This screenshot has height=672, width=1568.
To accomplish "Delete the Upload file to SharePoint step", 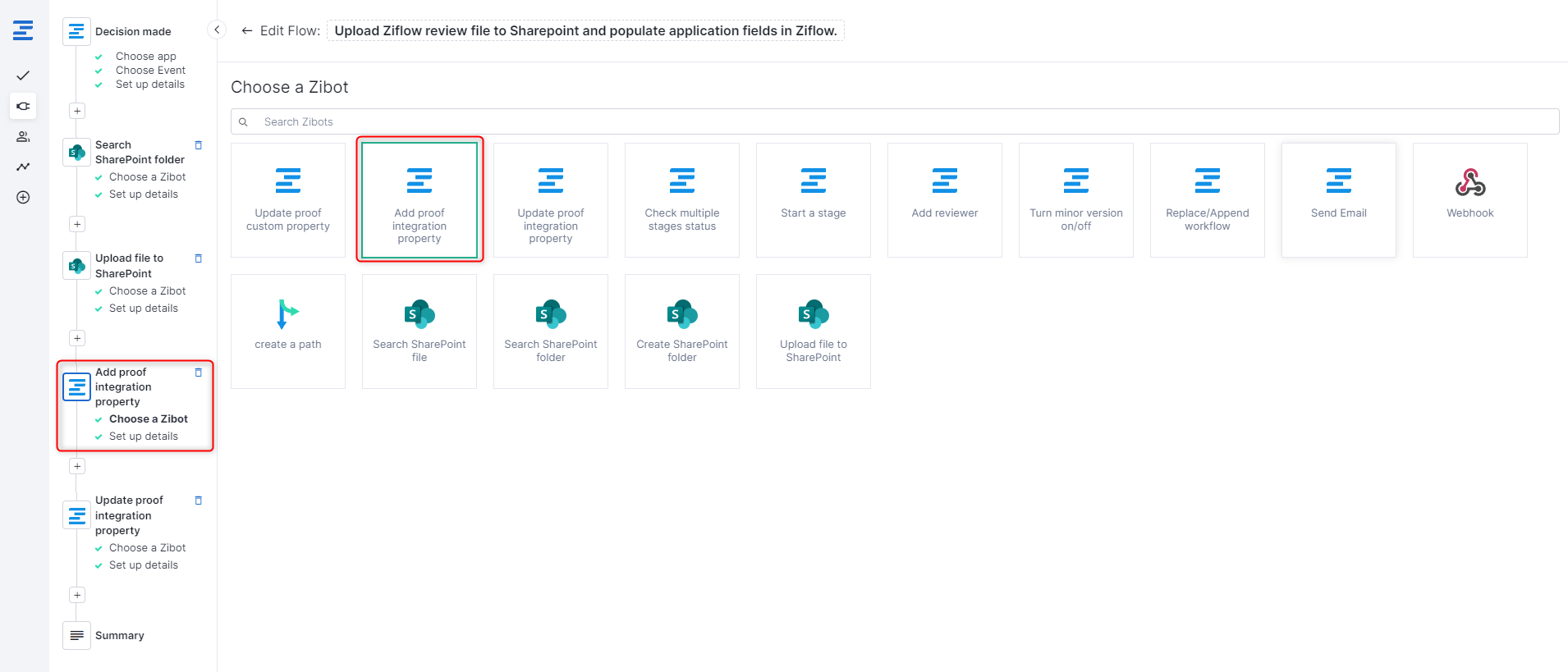I will click(198, 258).
